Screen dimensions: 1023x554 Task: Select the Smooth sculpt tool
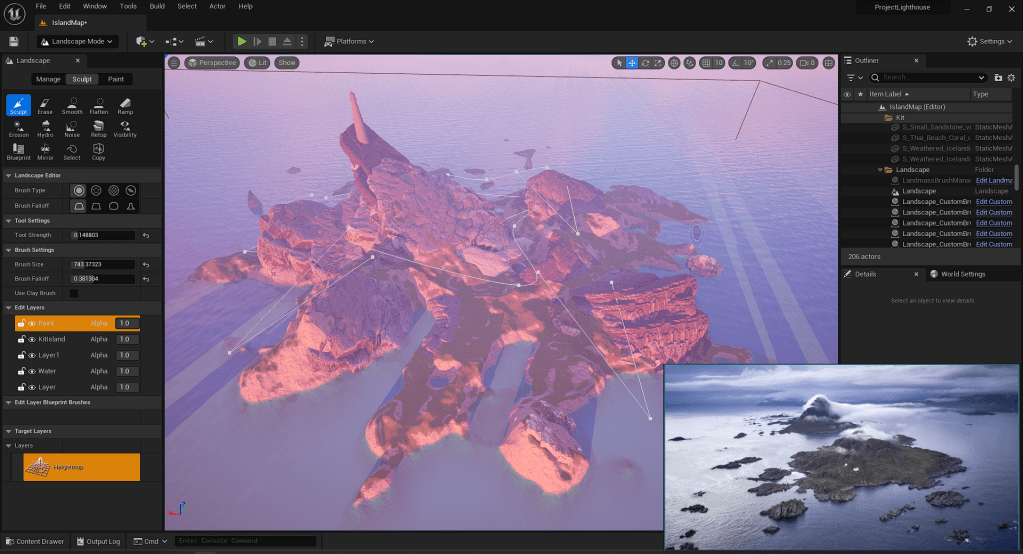tap(72, 105)
